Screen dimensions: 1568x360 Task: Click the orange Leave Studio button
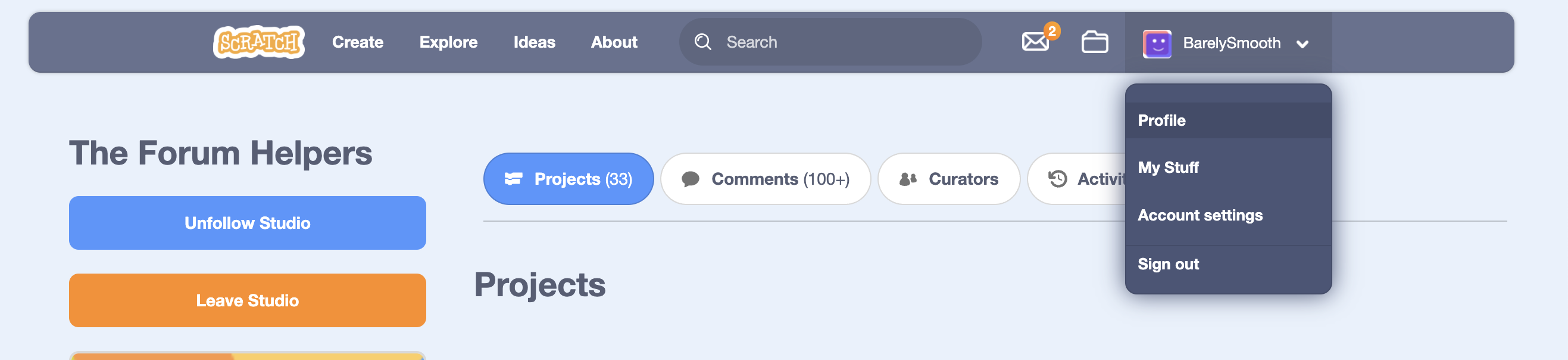(x=247, y=300)
